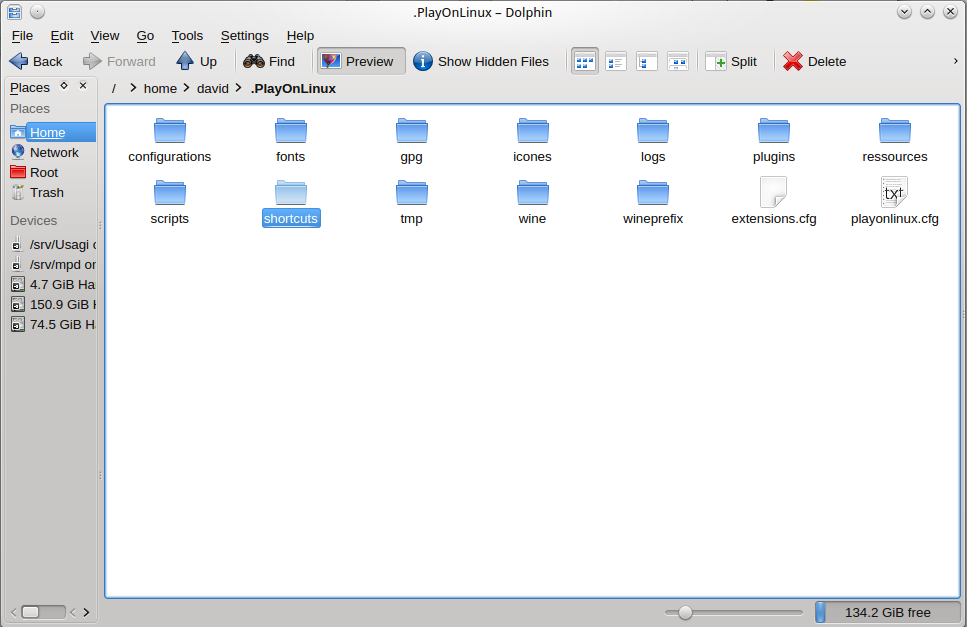
Task: Open the plugins folder
Action: 774,141
